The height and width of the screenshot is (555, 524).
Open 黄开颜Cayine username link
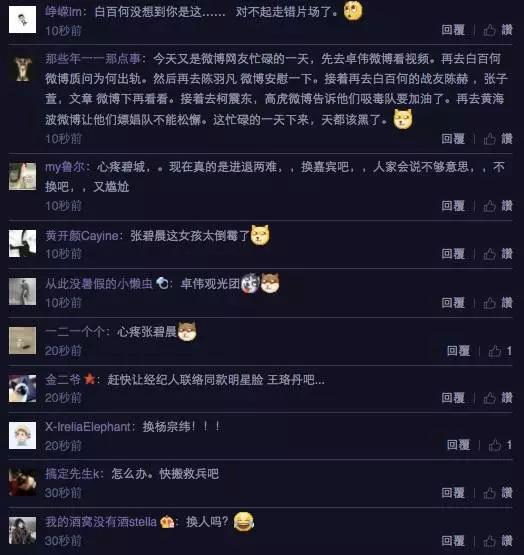point(82,236)
